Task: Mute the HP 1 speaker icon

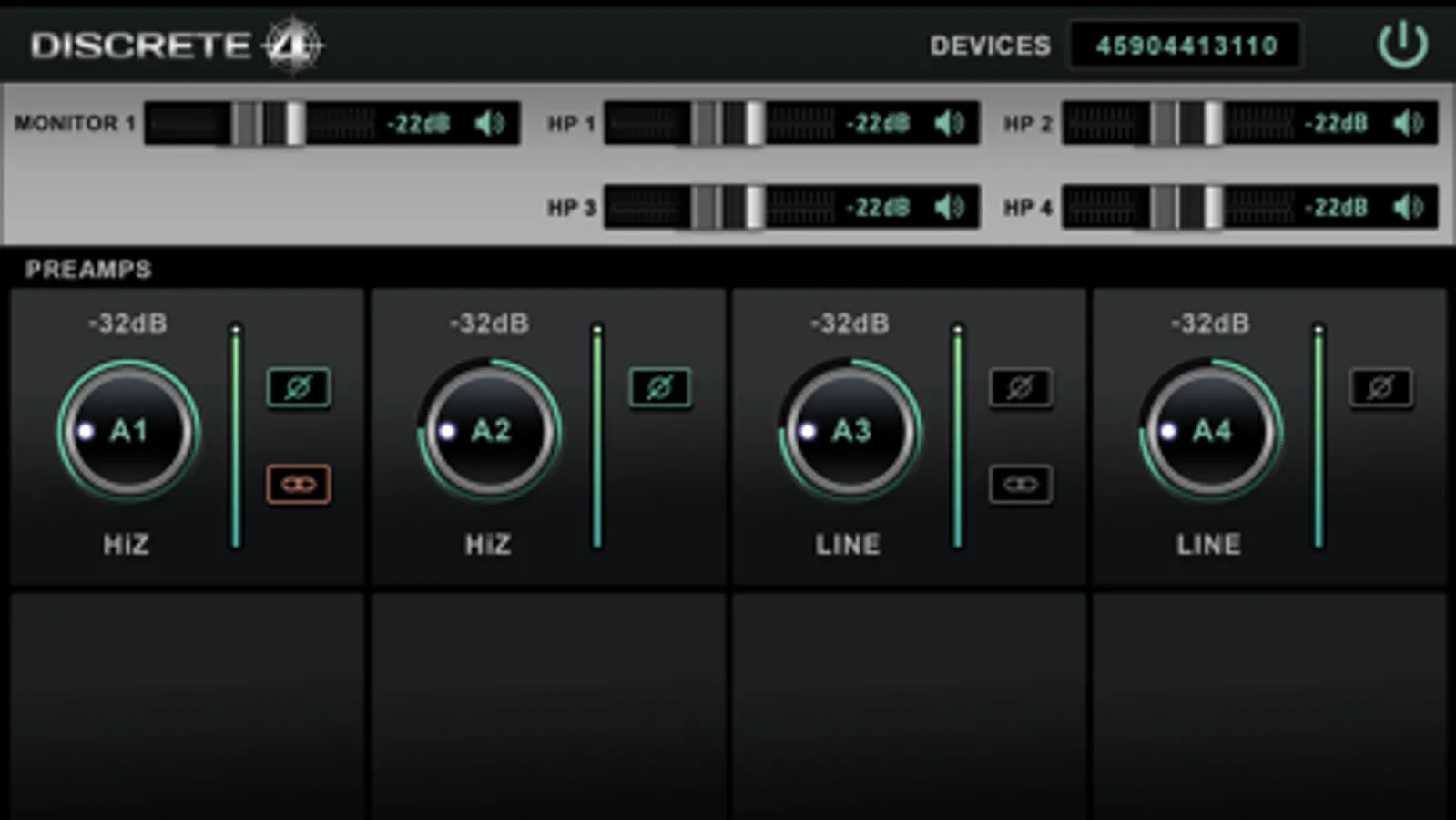Action: click(950, 123)
